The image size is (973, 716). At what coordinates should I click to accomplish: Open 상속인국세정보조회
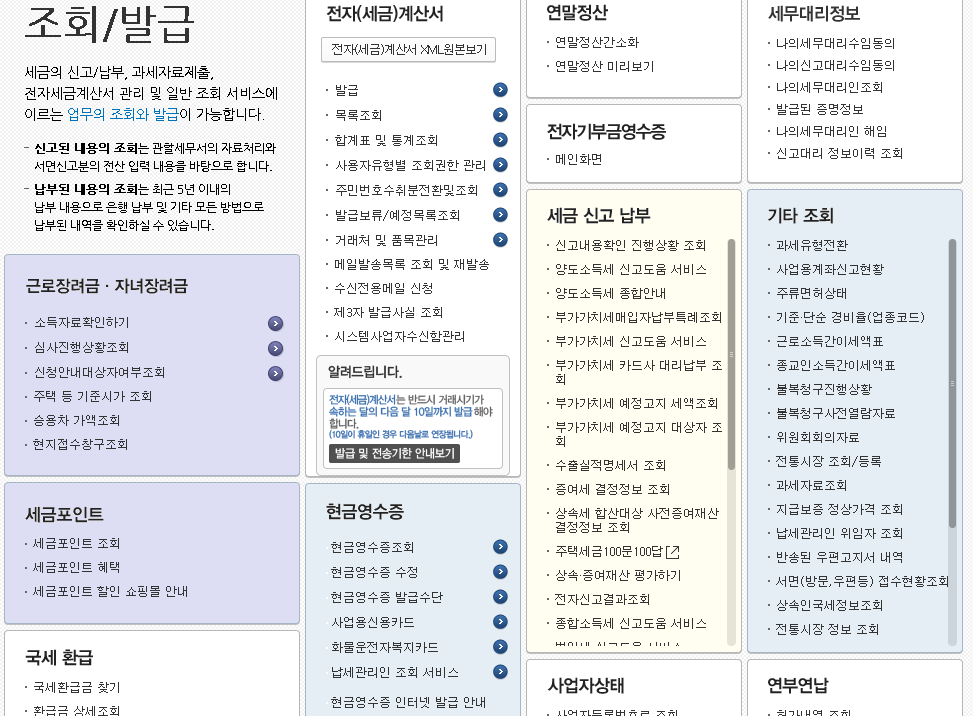pos(829,606)
